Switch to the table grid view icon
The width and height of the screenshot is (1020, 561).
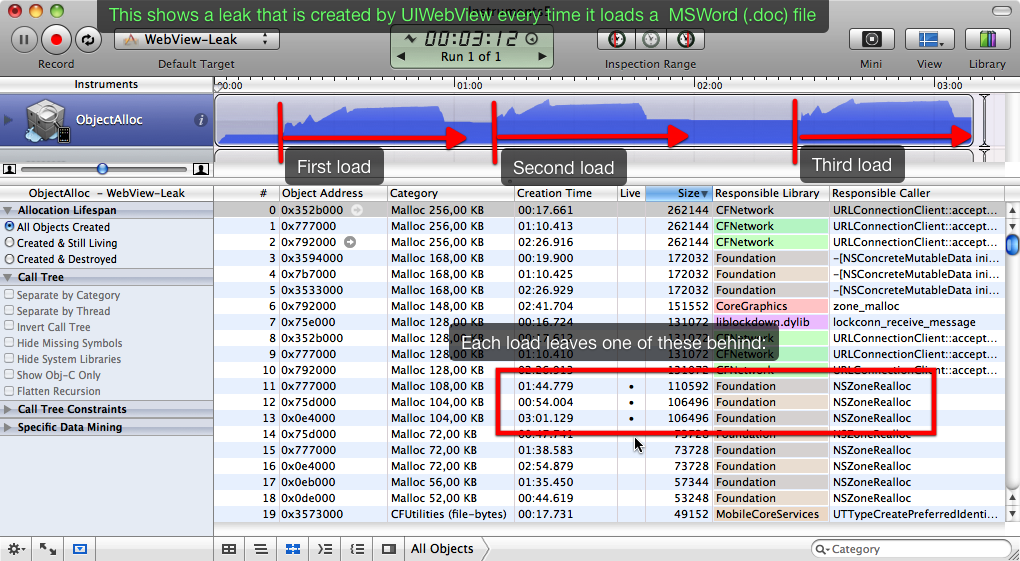point(229,549)
